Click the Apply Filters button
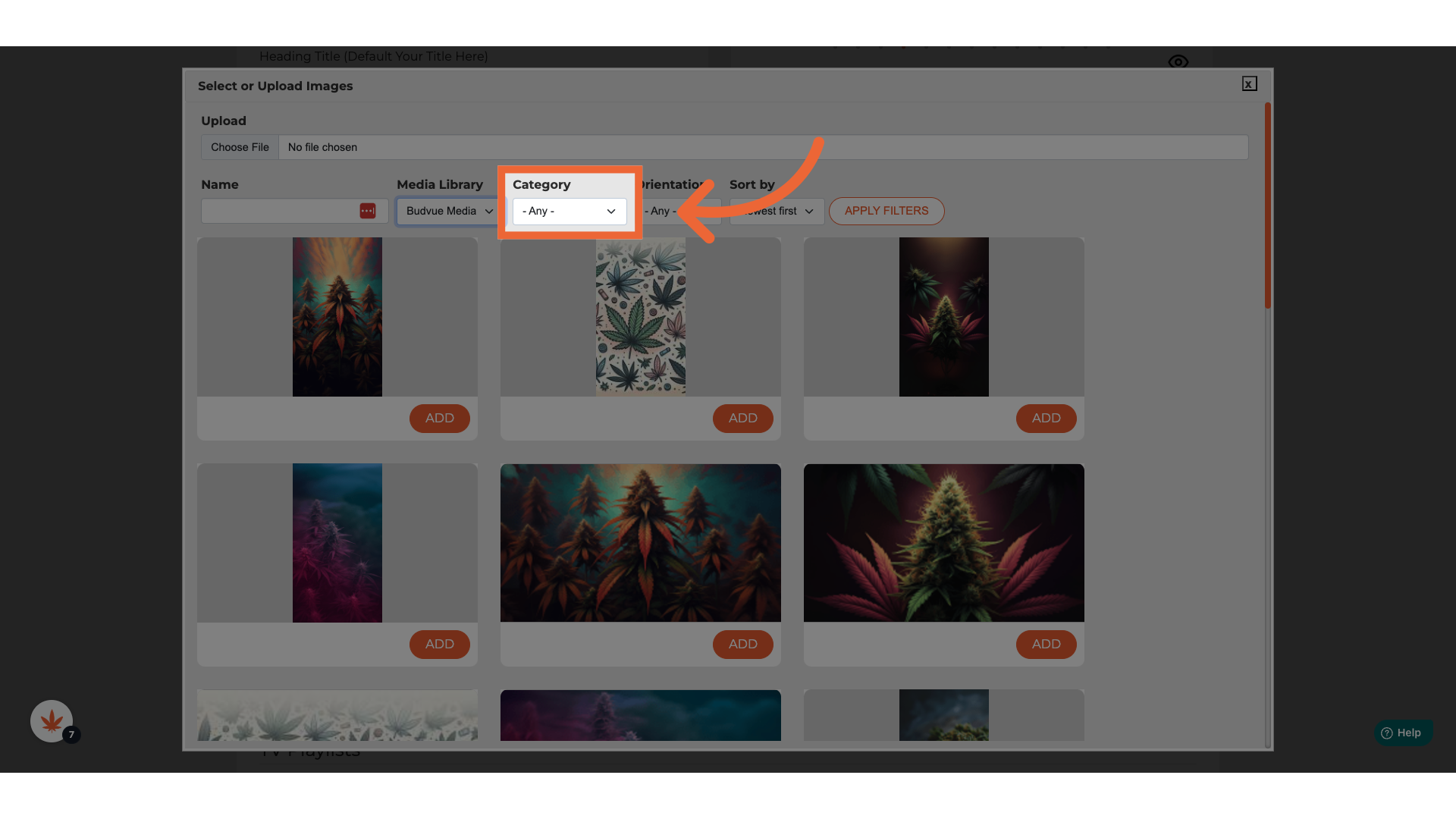The width and height of the screenshot is (1456, 819). coord(886,211)
